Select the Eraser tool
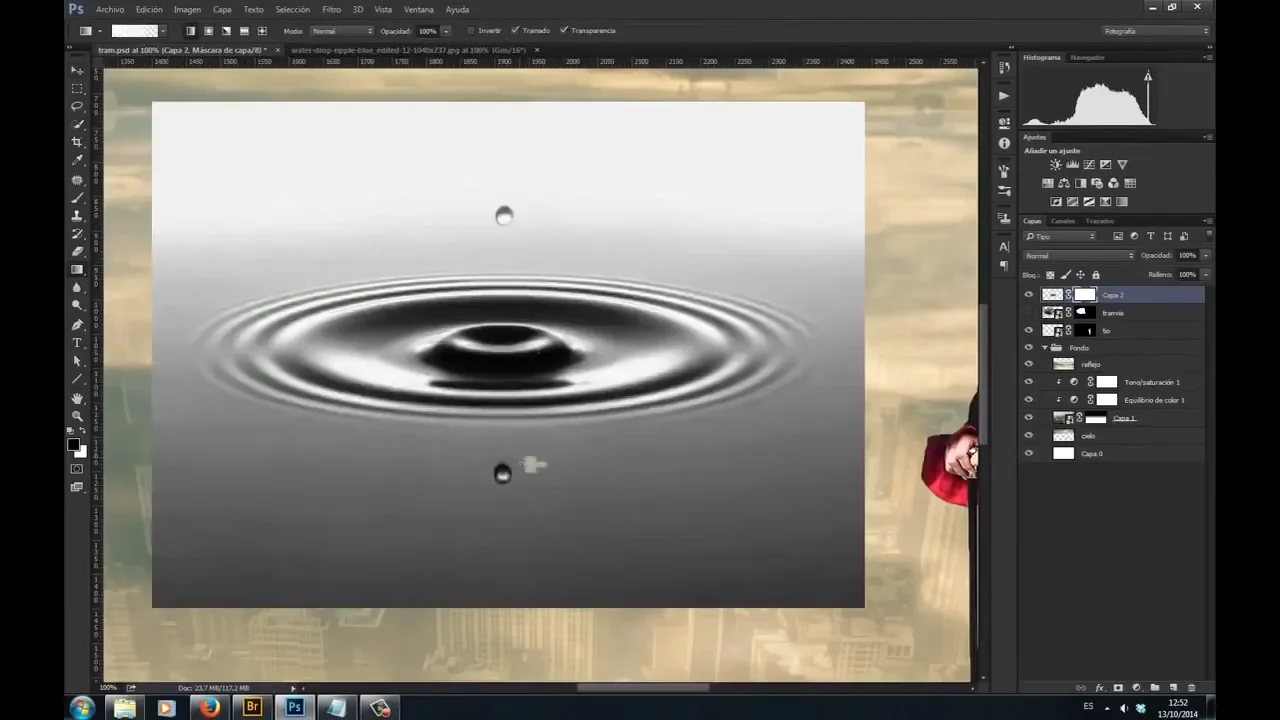Viewport: 1280px width, 720px height. point(77,252)
